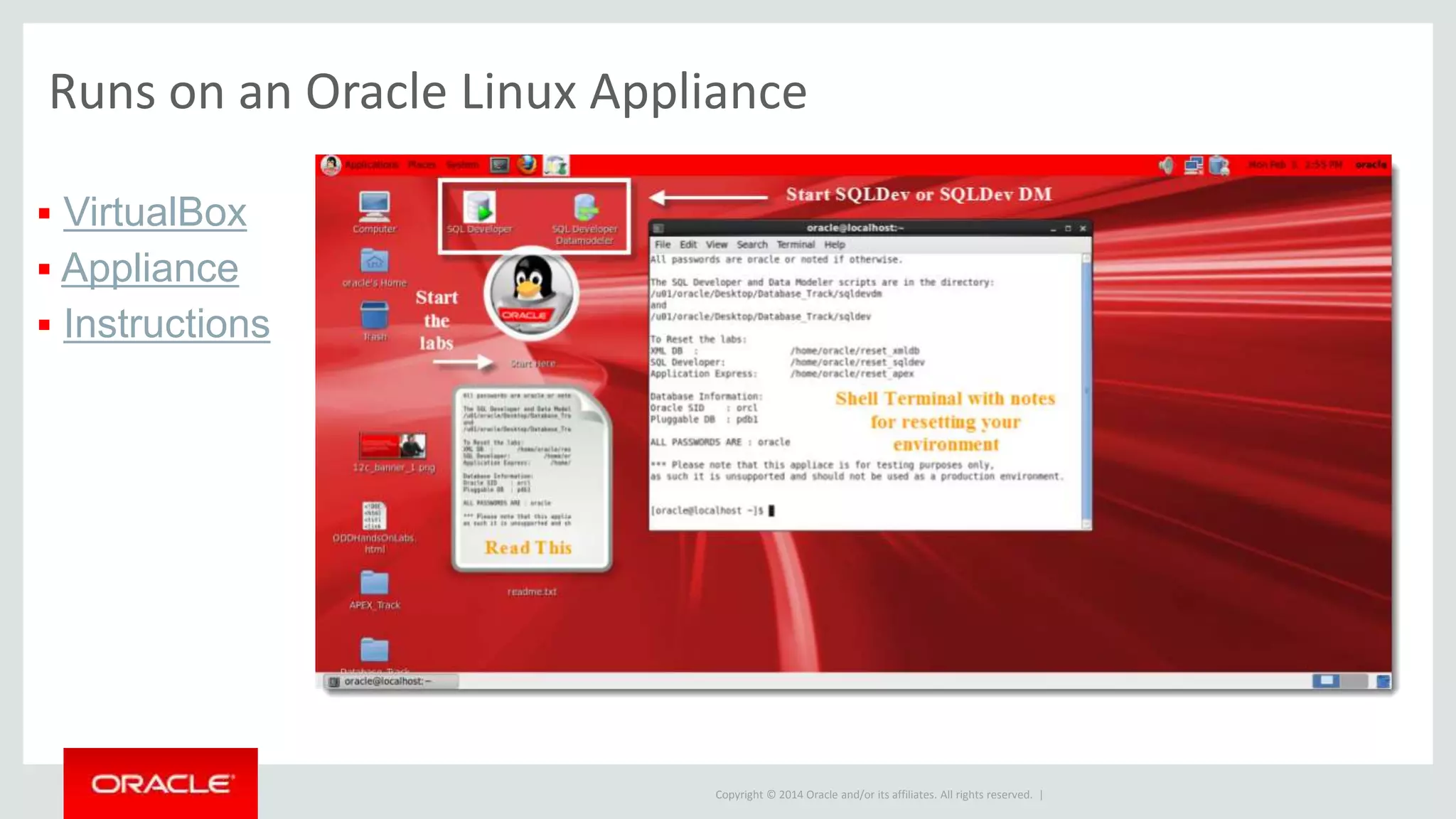Click the terminal vertical scrollbar
1456x819 pixels.
[x=1086, y=391]
